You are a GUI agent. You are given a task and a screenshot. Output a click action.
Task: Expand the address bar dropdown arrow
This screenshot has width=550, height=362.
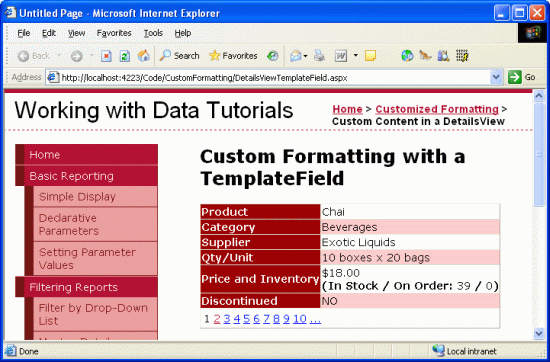(x=496, y=77)
